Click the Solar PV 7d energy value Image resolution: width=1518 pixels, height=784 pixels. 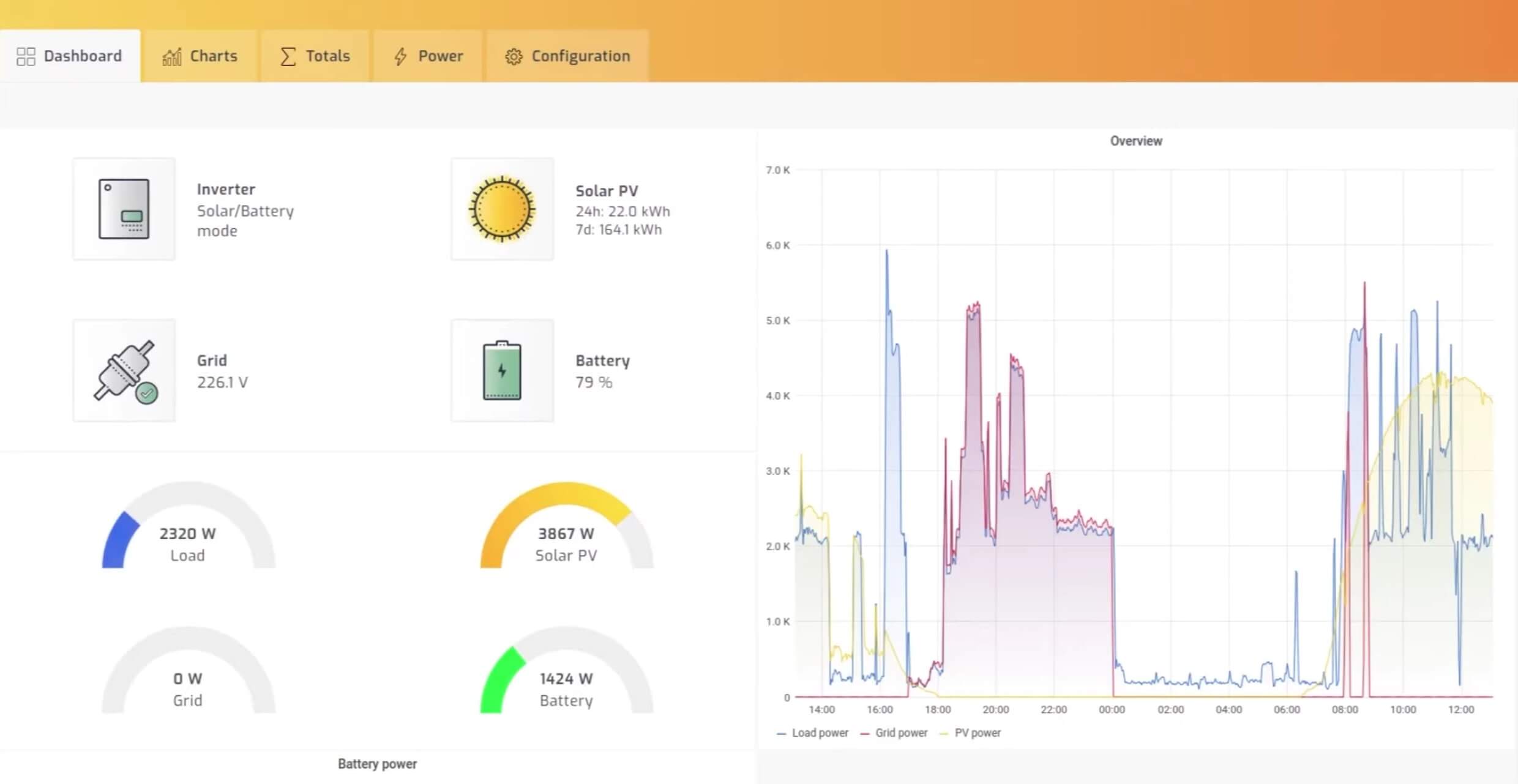pyautogui.click(x=618, y=230)
